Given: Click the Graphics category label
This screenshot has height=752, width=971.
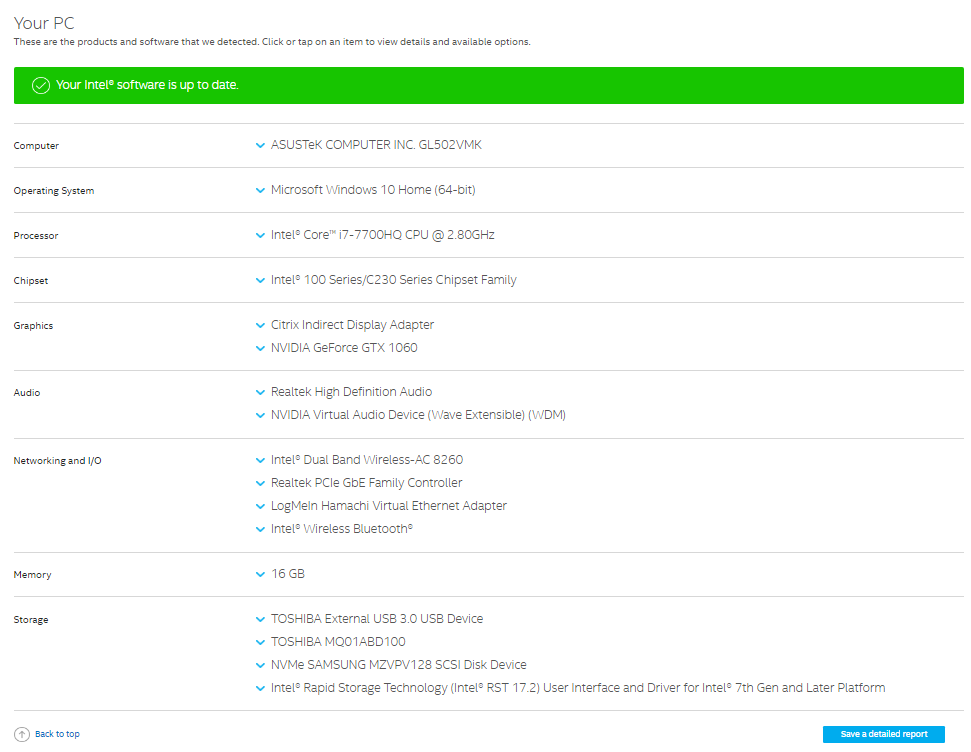Looking at the screenshot, I should [x=33, y=326].
